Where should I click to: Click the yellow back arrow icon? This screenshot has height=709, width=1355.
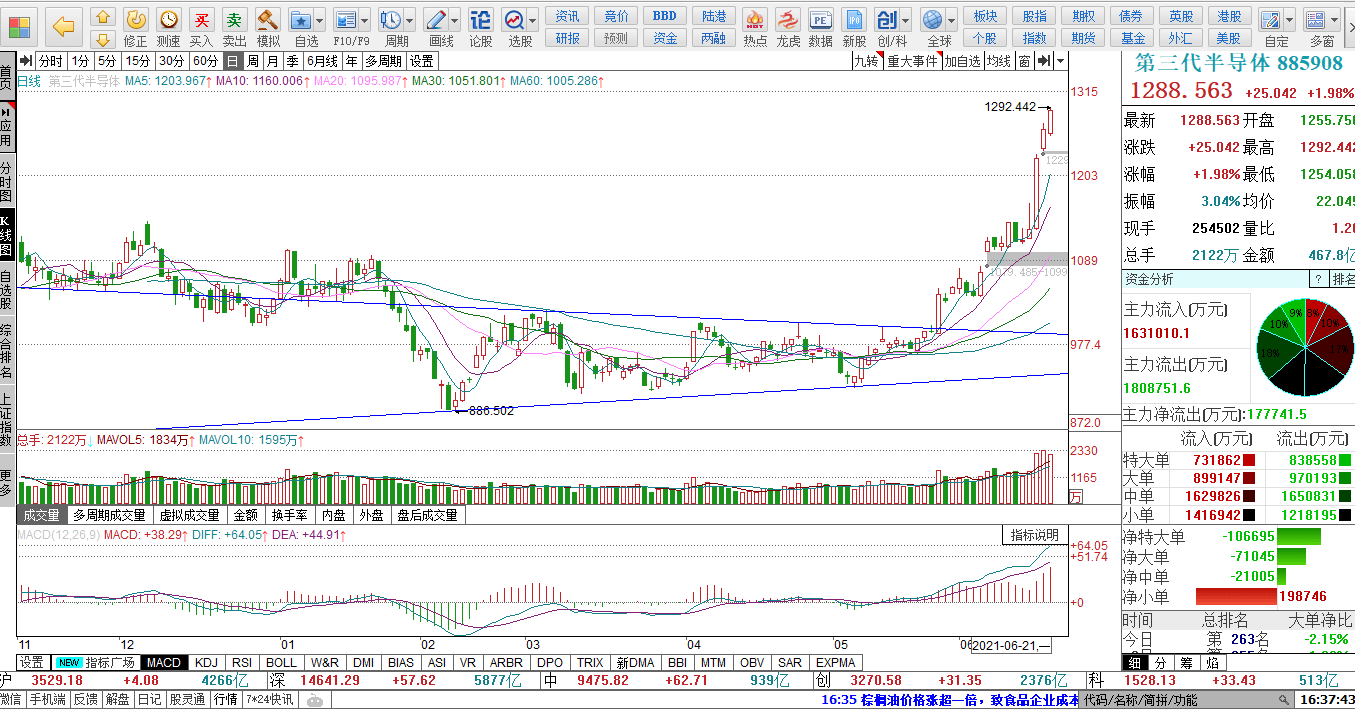coord(63,26)
